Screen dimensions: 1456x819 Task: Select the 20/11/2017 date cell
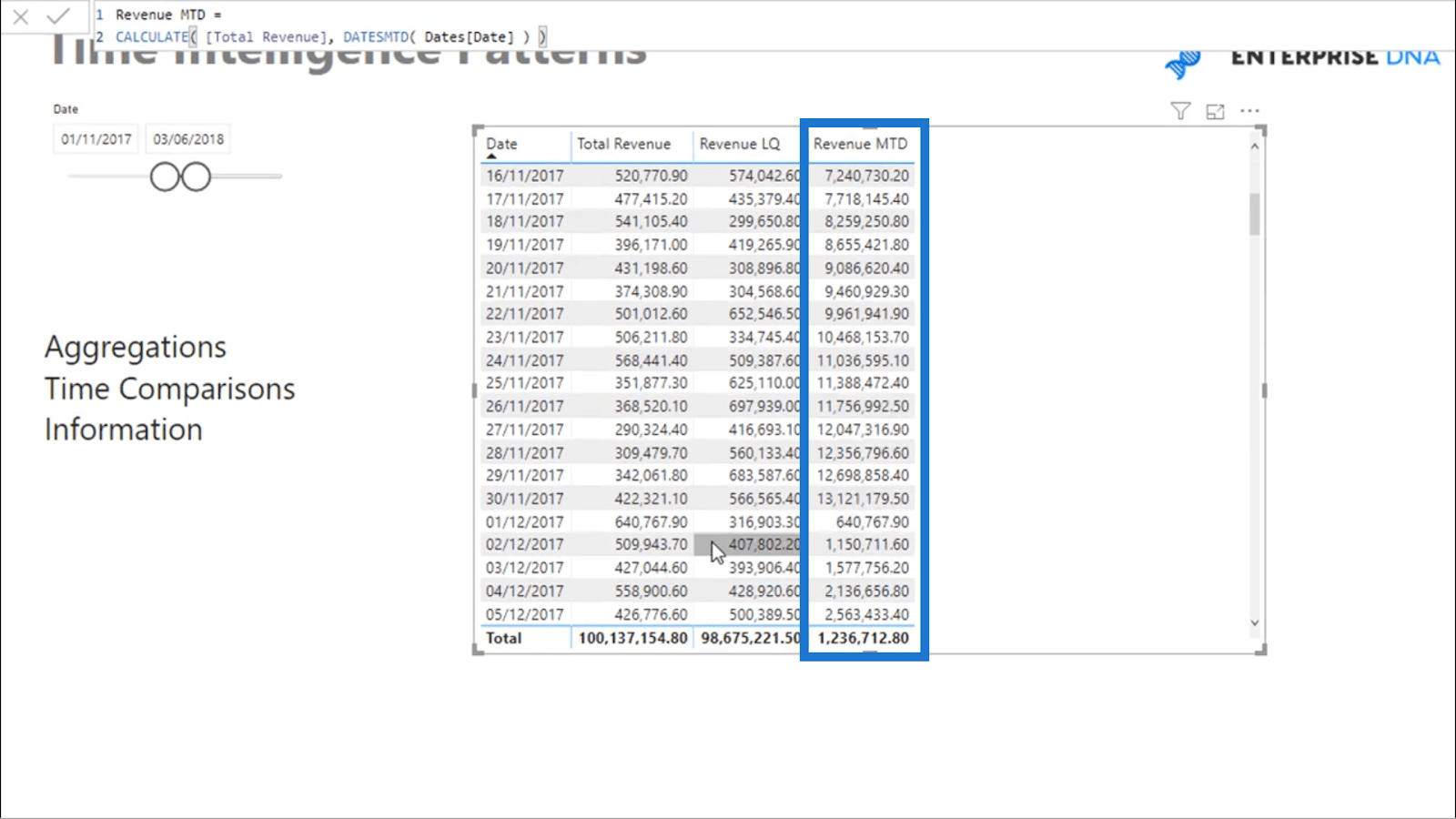coord(524,268)
